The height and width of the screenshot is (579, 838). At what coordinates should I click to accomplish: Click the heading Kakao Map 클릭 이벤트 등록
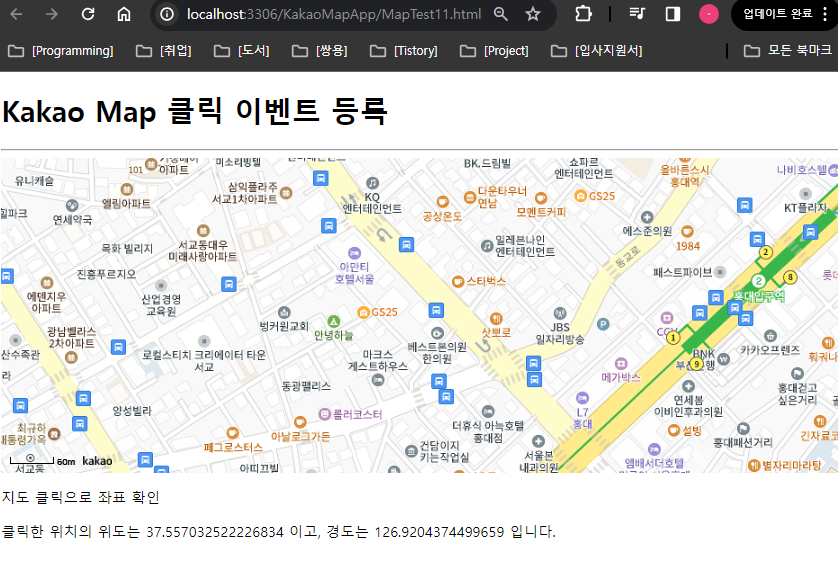coord(195,111)
